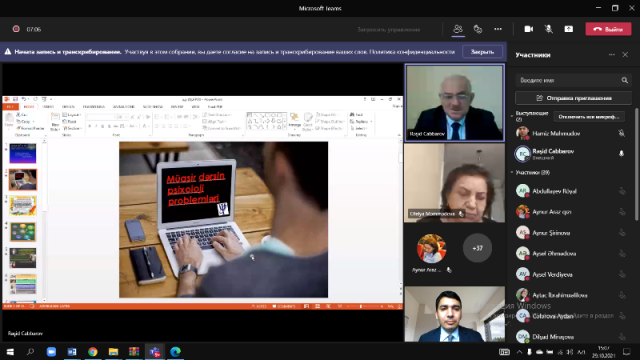Adjust PowerPoint zoom slider
The image size is (640, 360).
tap(361, 306)
